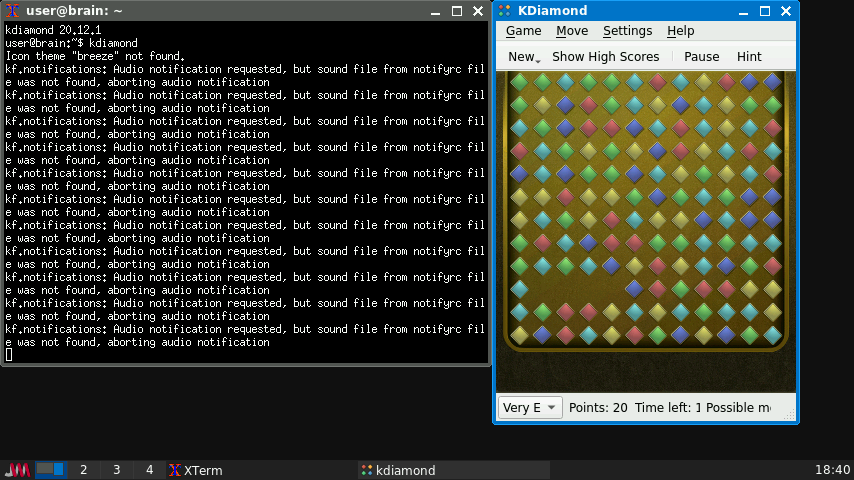
Task: Select the cyan diamond in board's bottom-right corner
Action: coord(772,334)
